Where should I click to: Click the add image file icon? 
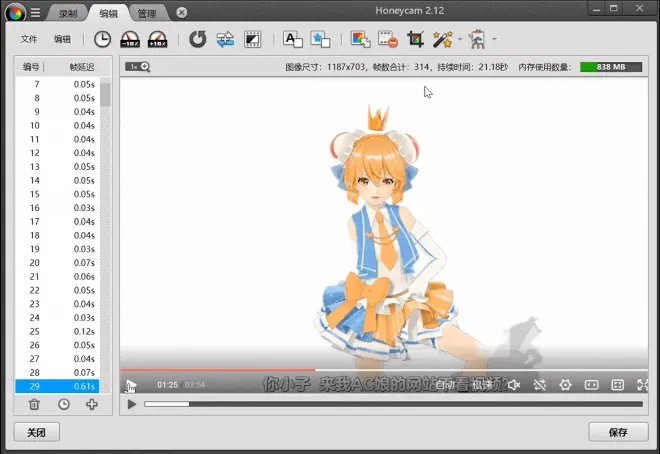click(x=361, y=39)
